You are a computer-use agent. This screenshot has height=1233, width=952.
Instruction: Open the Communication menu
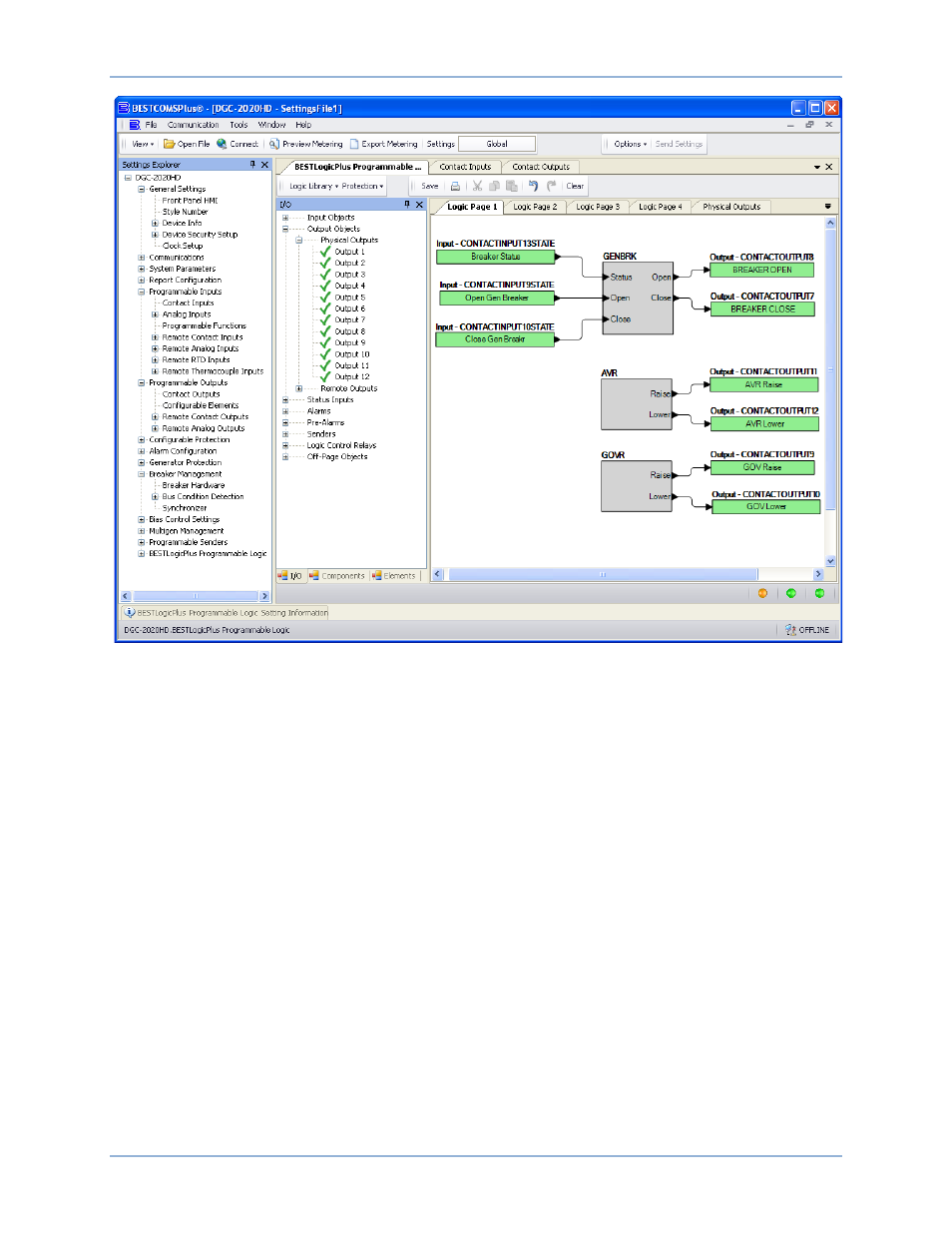click(x=193, y=125)
